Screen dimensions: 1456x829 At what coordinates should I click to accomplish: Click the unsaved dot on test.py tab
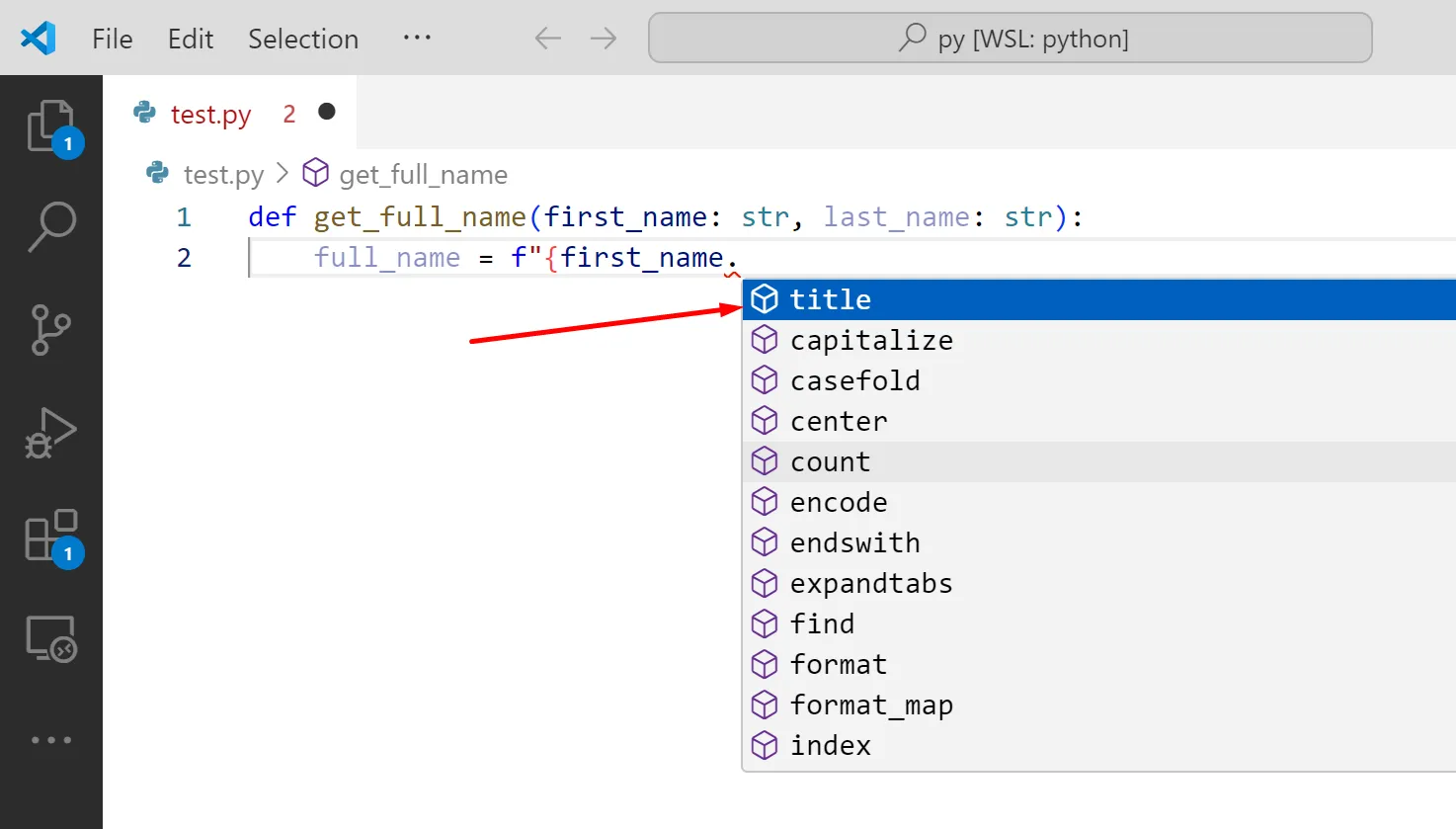[327, 113]
